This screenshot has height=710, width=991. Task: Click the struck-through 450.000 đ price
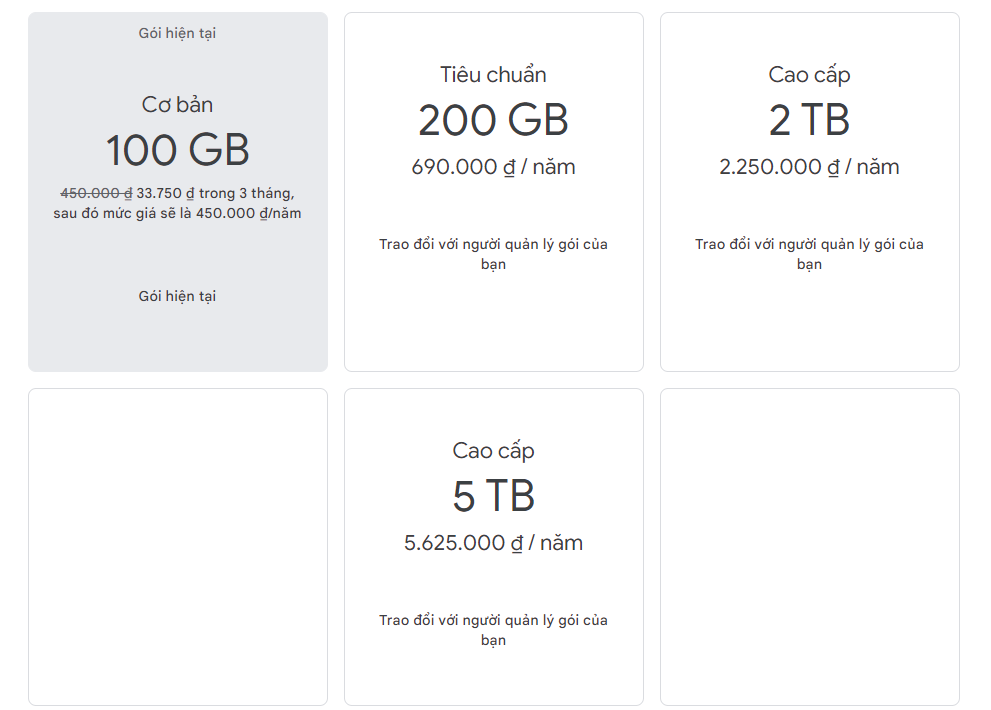coord(96,193)
